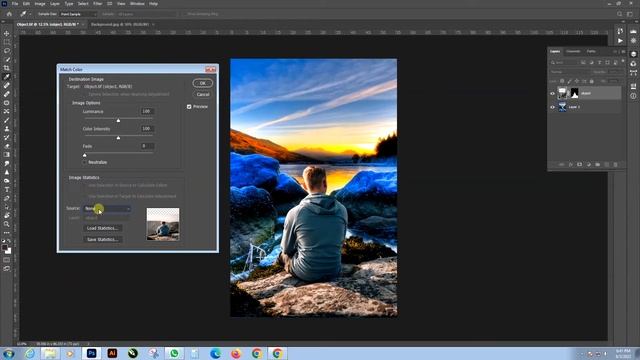Click the Luminance slider handle
This screenshot has height=360, width=640.
(x=118, y=120)
